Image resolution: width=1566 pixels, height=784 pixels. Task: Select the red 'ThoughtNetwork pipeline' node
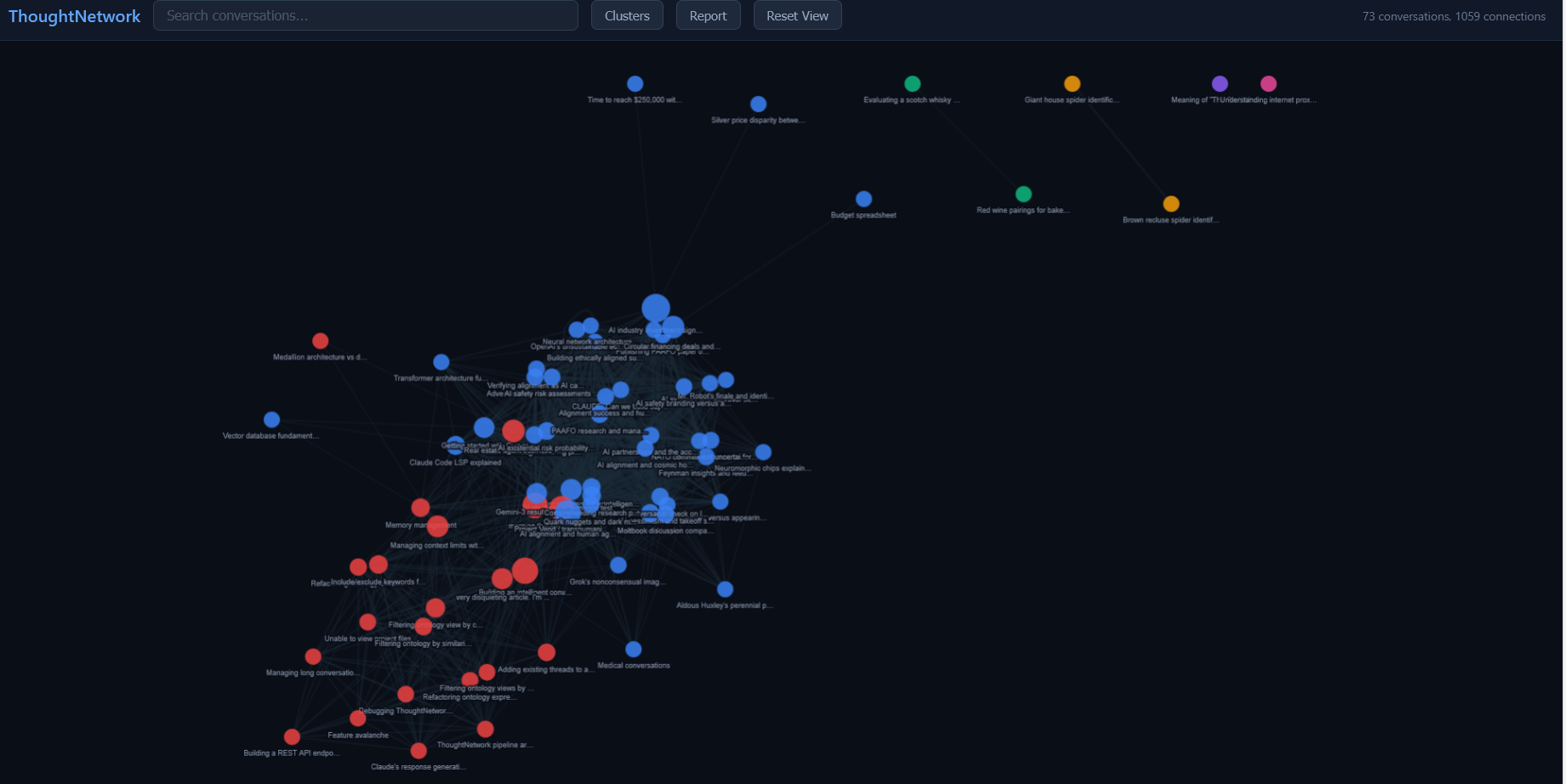coord(485,729)
